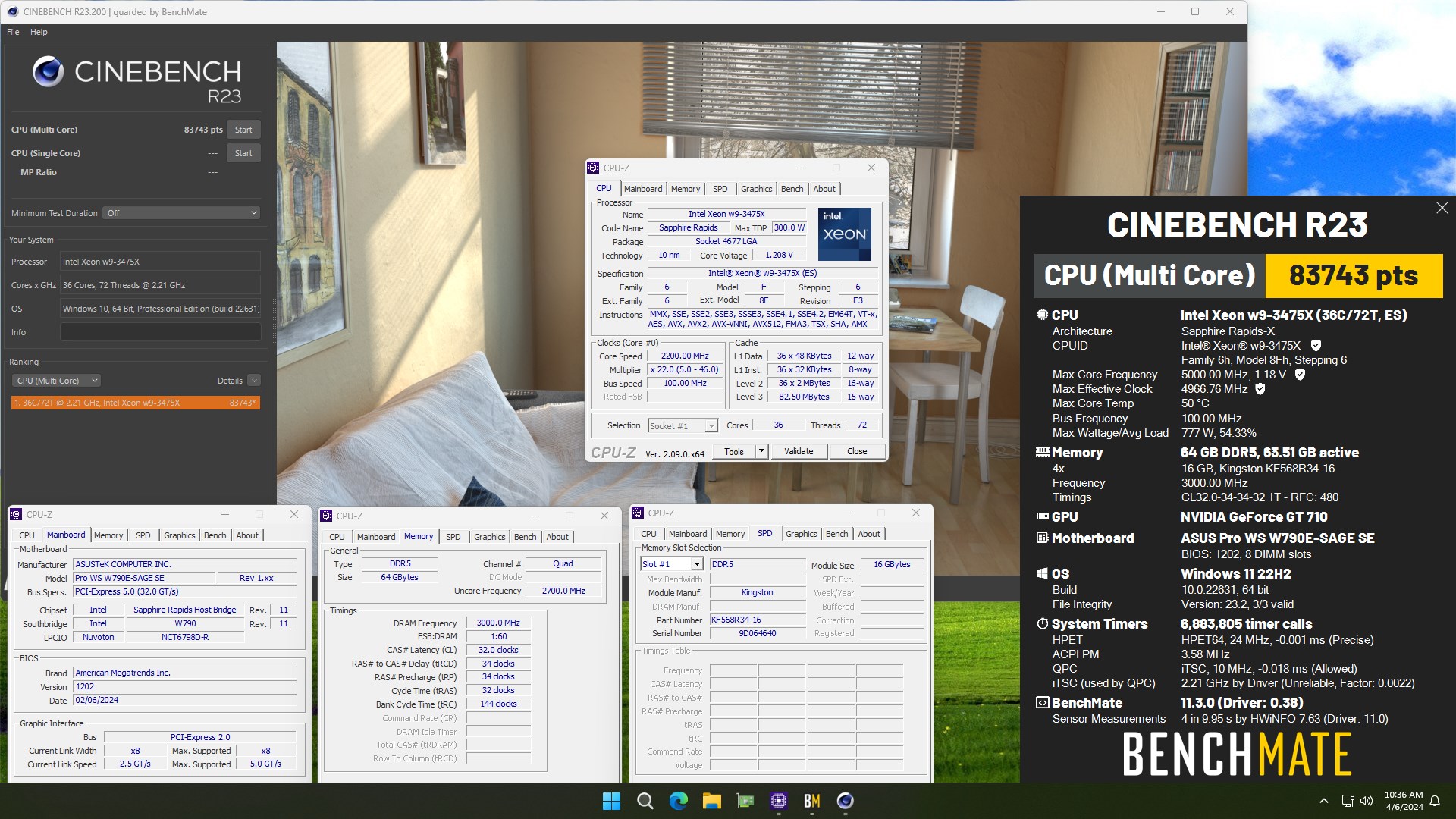Open the notifications bell icon
The image size is (1456, 819).
[x=1435, y=801]
